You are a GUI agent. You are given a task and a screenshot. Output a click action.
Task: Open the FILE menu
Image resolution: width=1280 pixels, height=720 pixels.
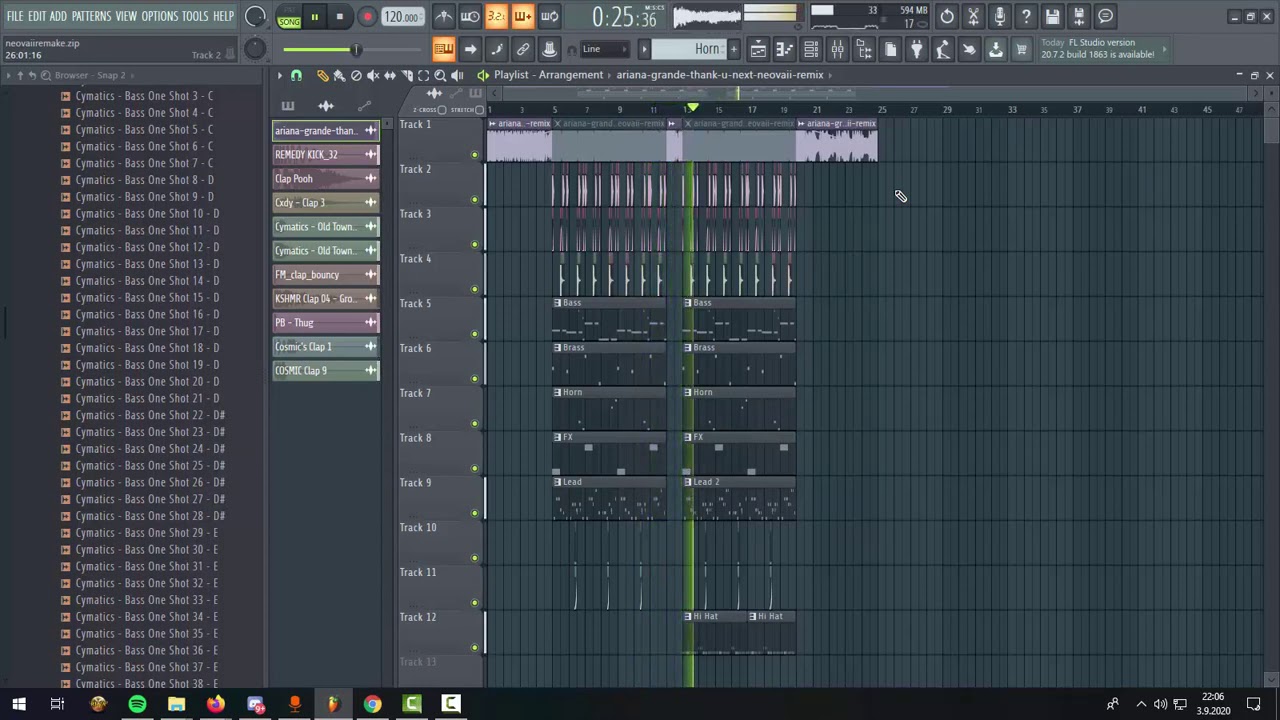click(x=15, y=16)
